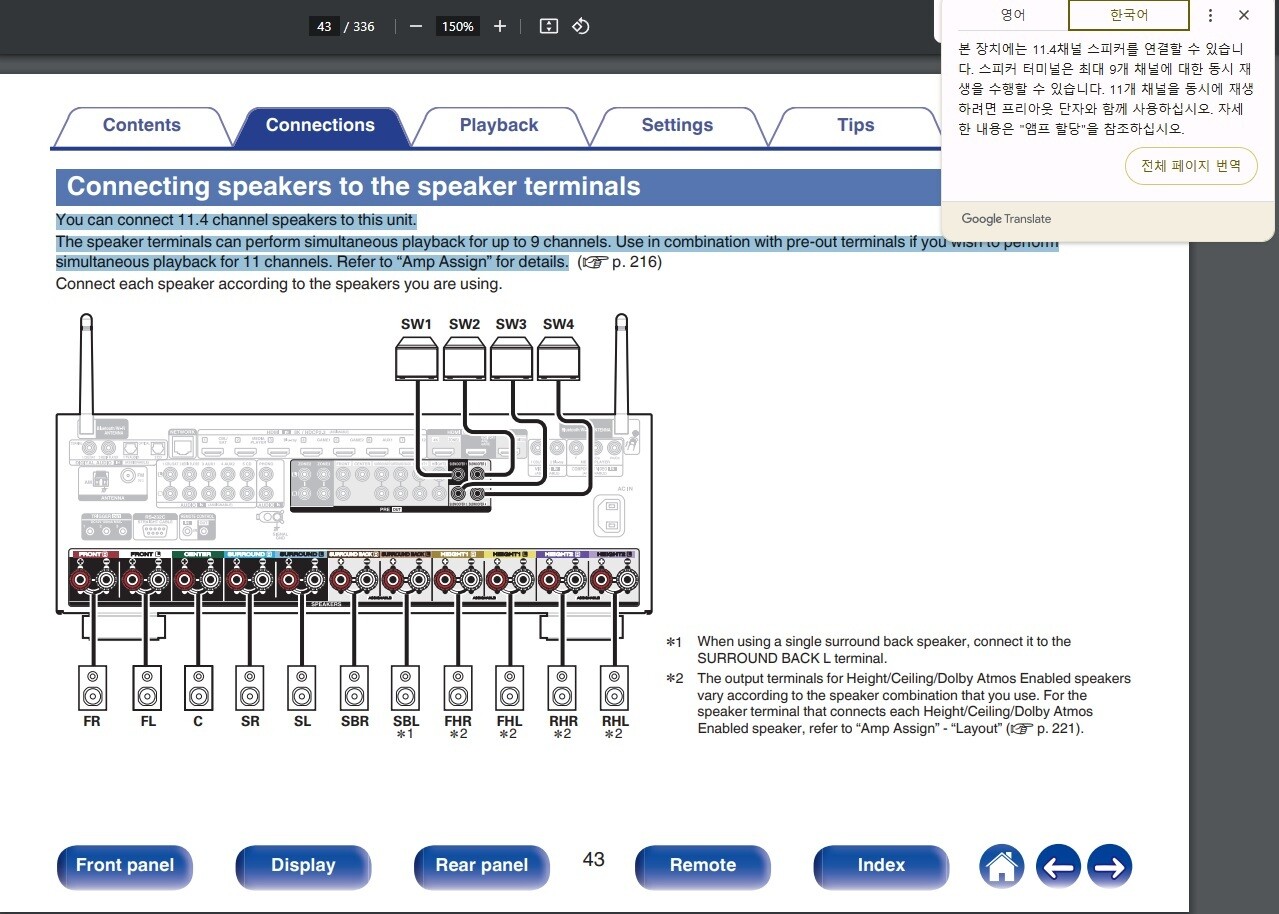The image size is (1279, 914).
Task: Click the SR speaker icon
Action: point(250,687)
